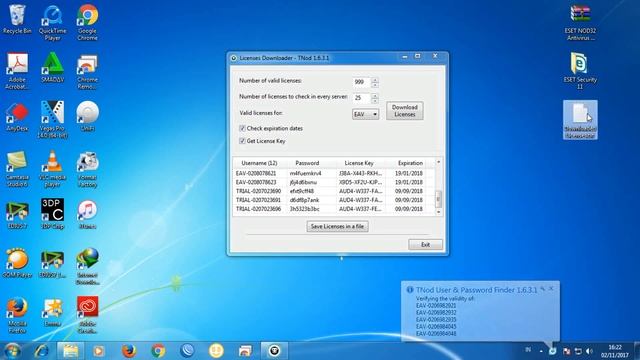
Task: Open Chrome from the taskbar
Action: pos(158,351)
